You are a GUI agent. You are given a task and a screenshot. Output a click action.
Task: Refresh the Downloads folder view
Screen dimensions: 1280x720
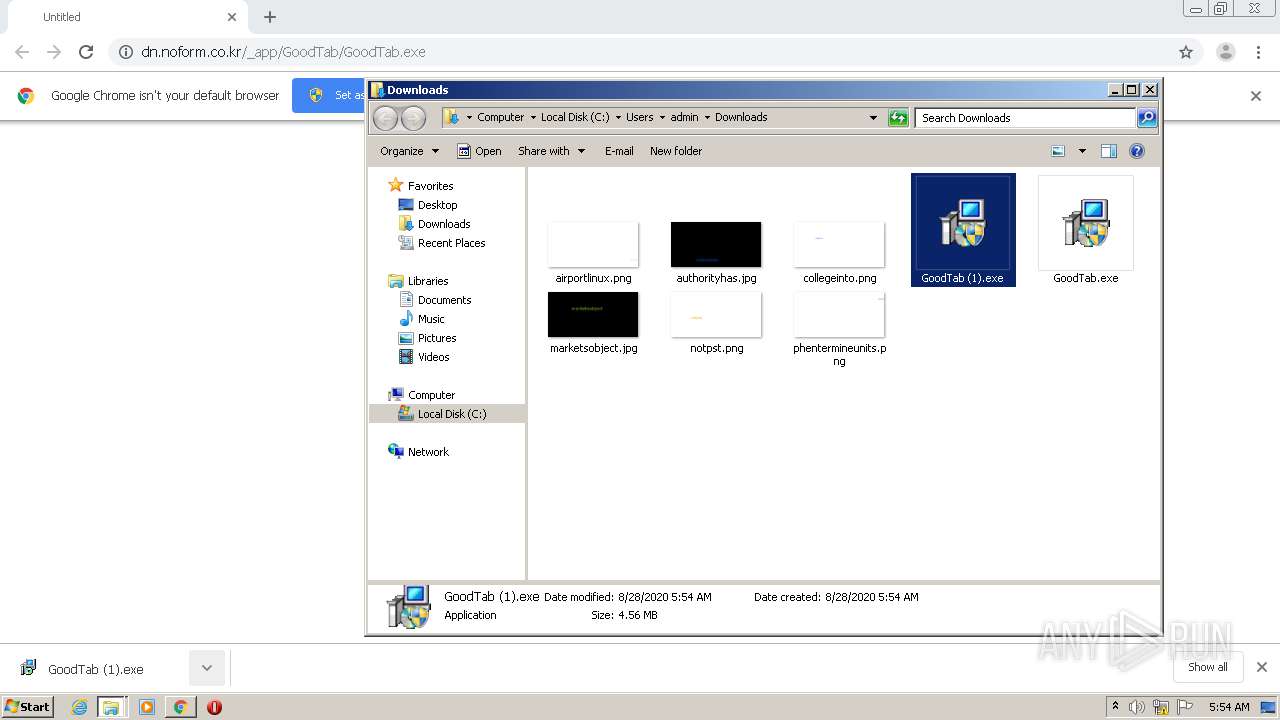[898, 118]
